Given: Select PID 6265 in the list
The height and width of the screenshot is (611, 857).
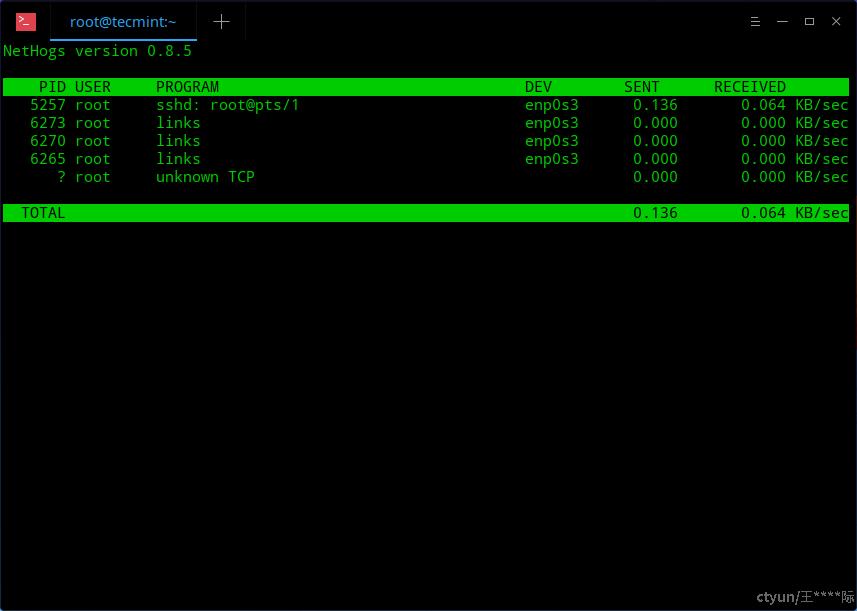Looking at the screenshot, I should click(x=48, y=159).
